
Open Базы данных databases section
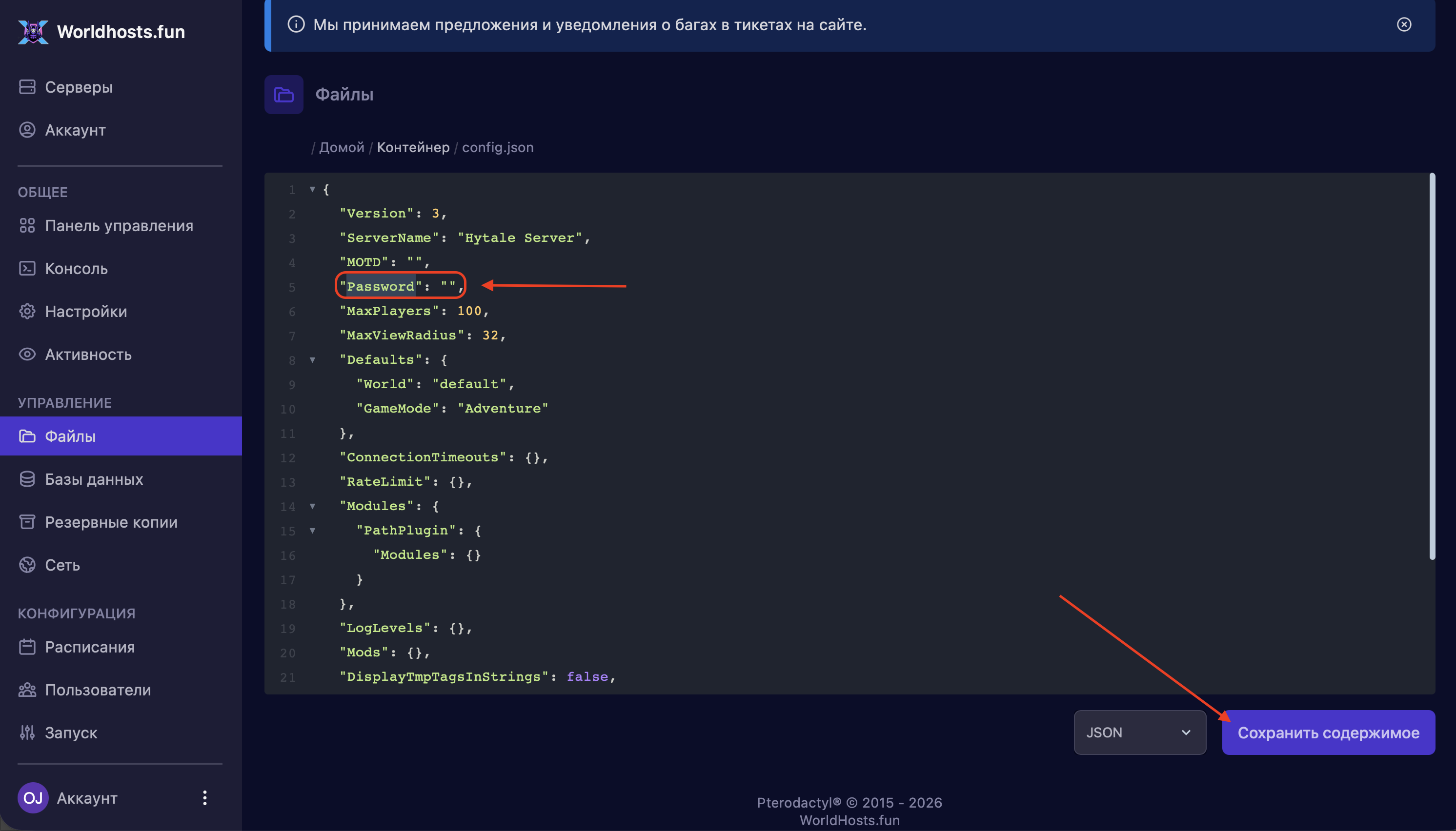(94, 479)
